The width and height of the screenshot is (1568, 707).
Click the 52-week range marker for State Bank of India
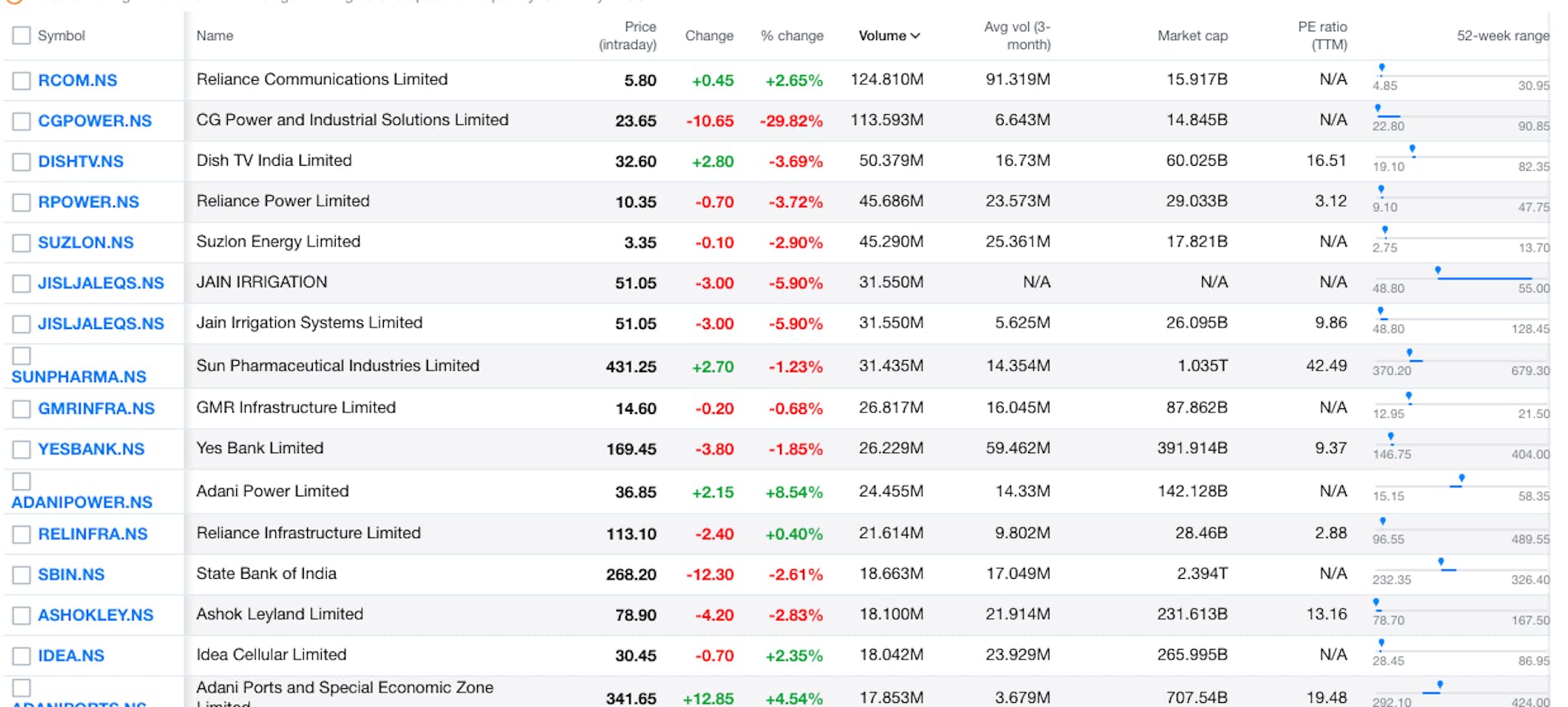1441,562
